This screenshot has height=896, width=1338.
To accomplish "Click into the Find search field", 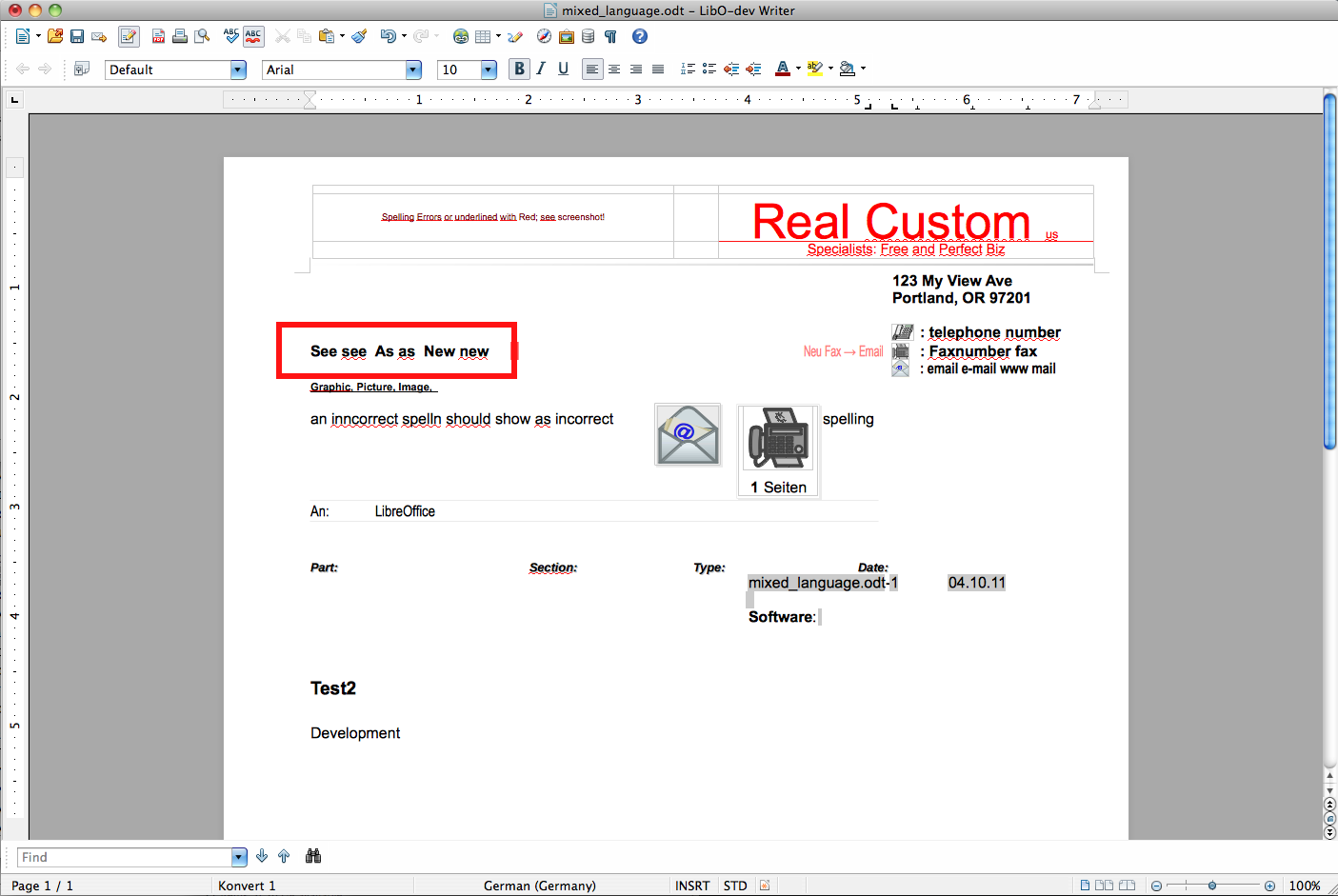I will (x=124, y=857).
